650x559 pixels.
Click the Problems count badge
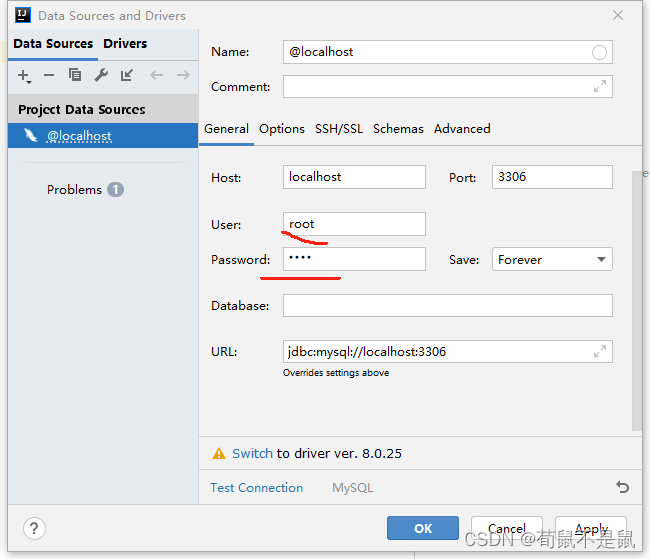point(115,190)
